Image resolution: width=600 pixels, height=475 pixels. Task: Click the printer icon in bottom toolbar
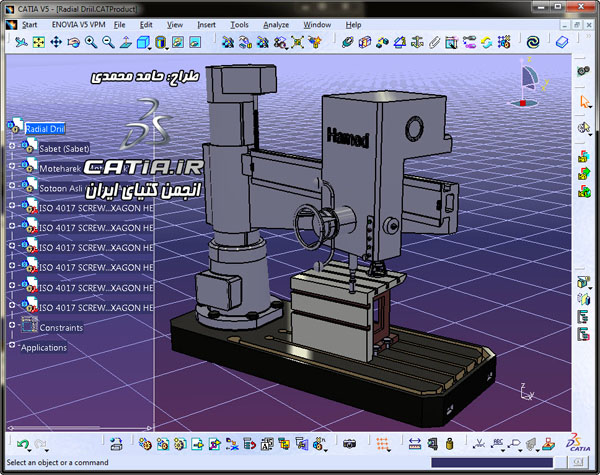pyautogui.click(x=116, y=444)
